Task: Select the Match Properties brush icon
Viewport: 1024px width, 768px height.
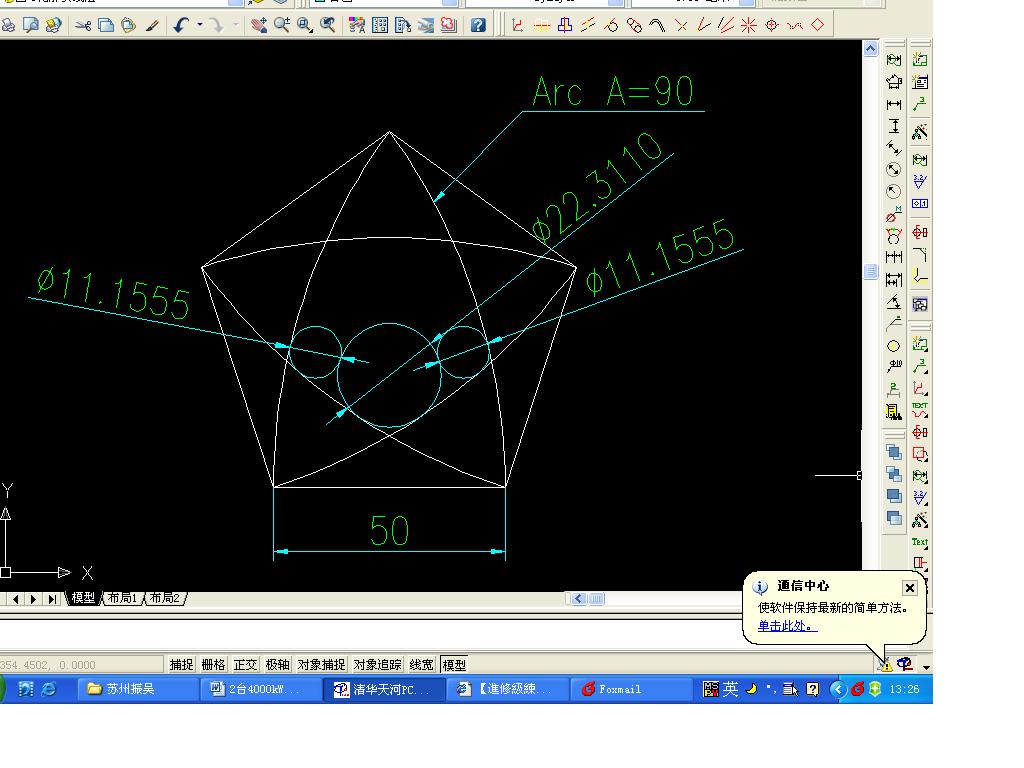Action: coord(152,25)
